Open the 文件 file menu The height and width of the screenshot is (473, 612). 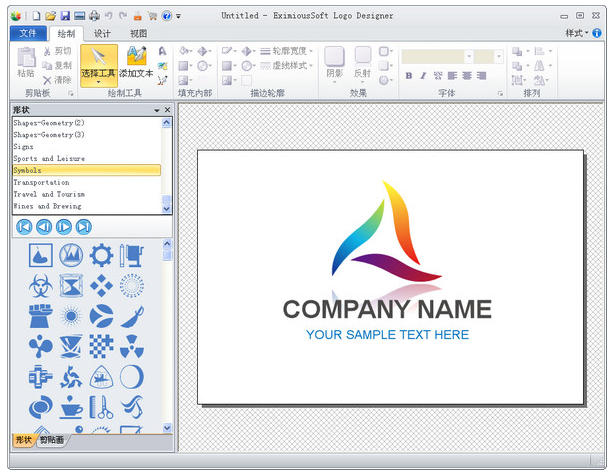[28, 34]
